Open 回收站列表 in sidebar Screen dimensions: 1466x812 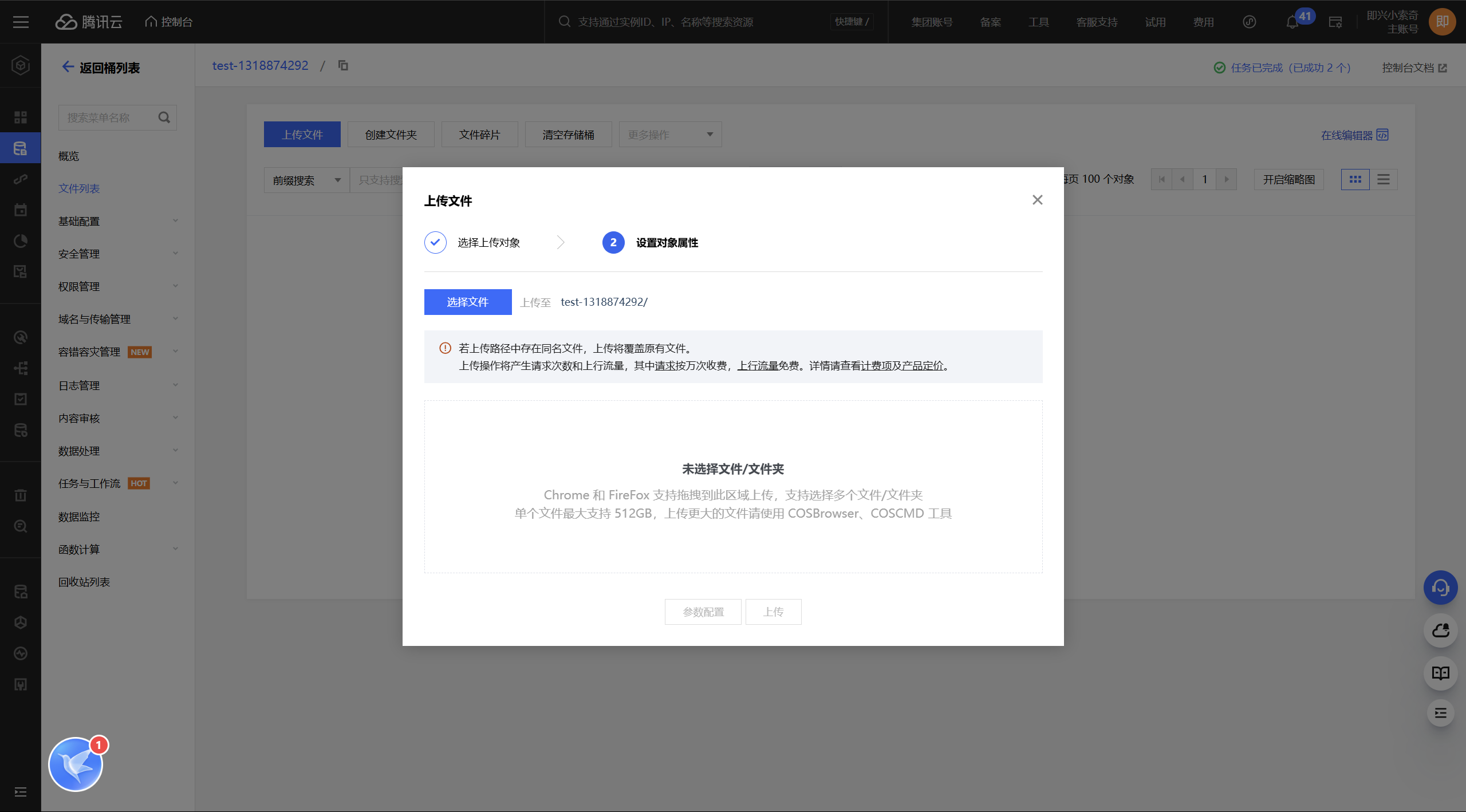pos(84,582)
